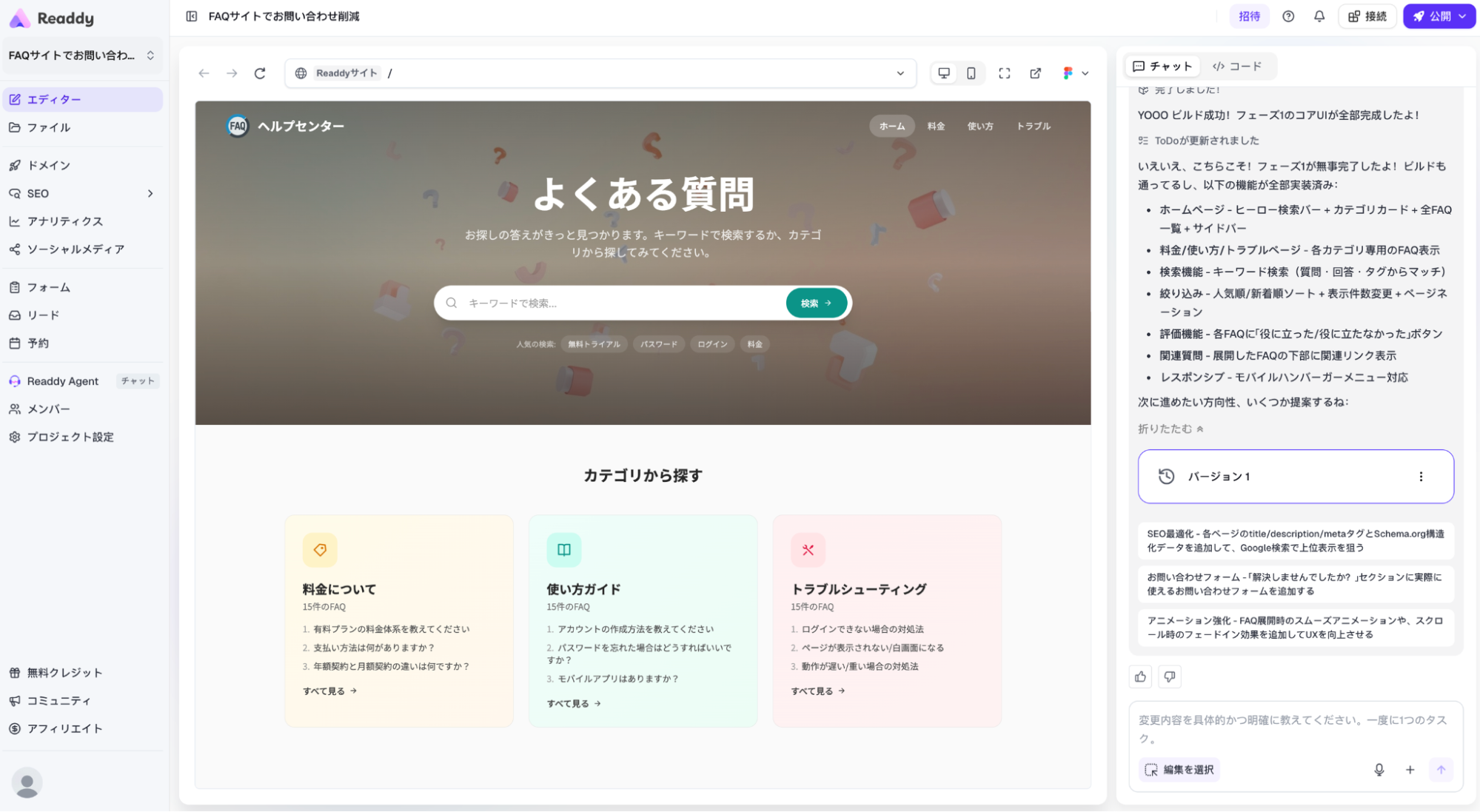Switch to mobile preview mode
This screenshot has height=812, width=1480.
[x=971, y=73]
